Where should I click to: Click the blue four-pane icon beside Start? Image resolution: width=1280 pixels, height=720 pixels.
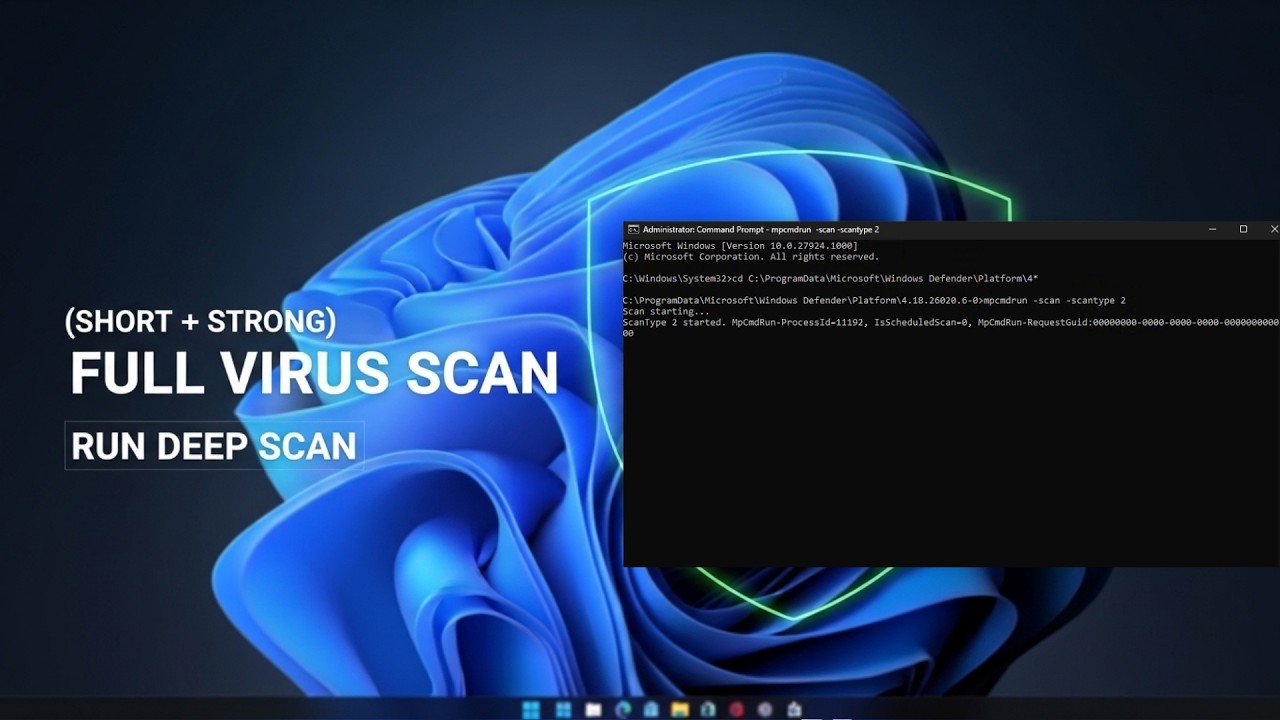[x=564, y=709]
